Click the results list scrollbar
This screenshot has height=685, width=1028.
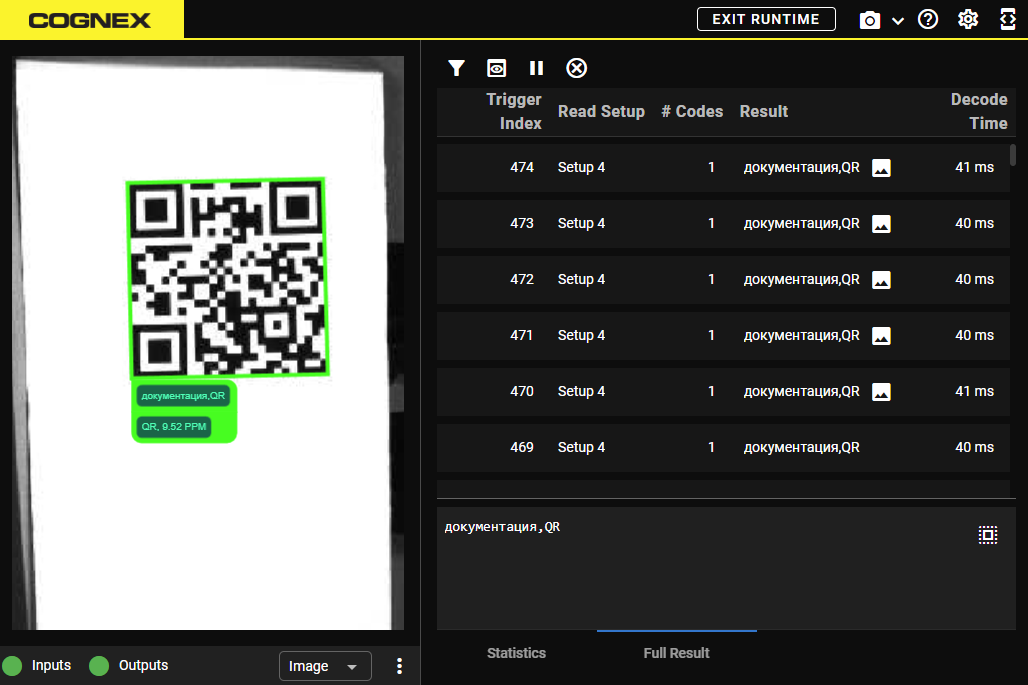(1013, 155)
